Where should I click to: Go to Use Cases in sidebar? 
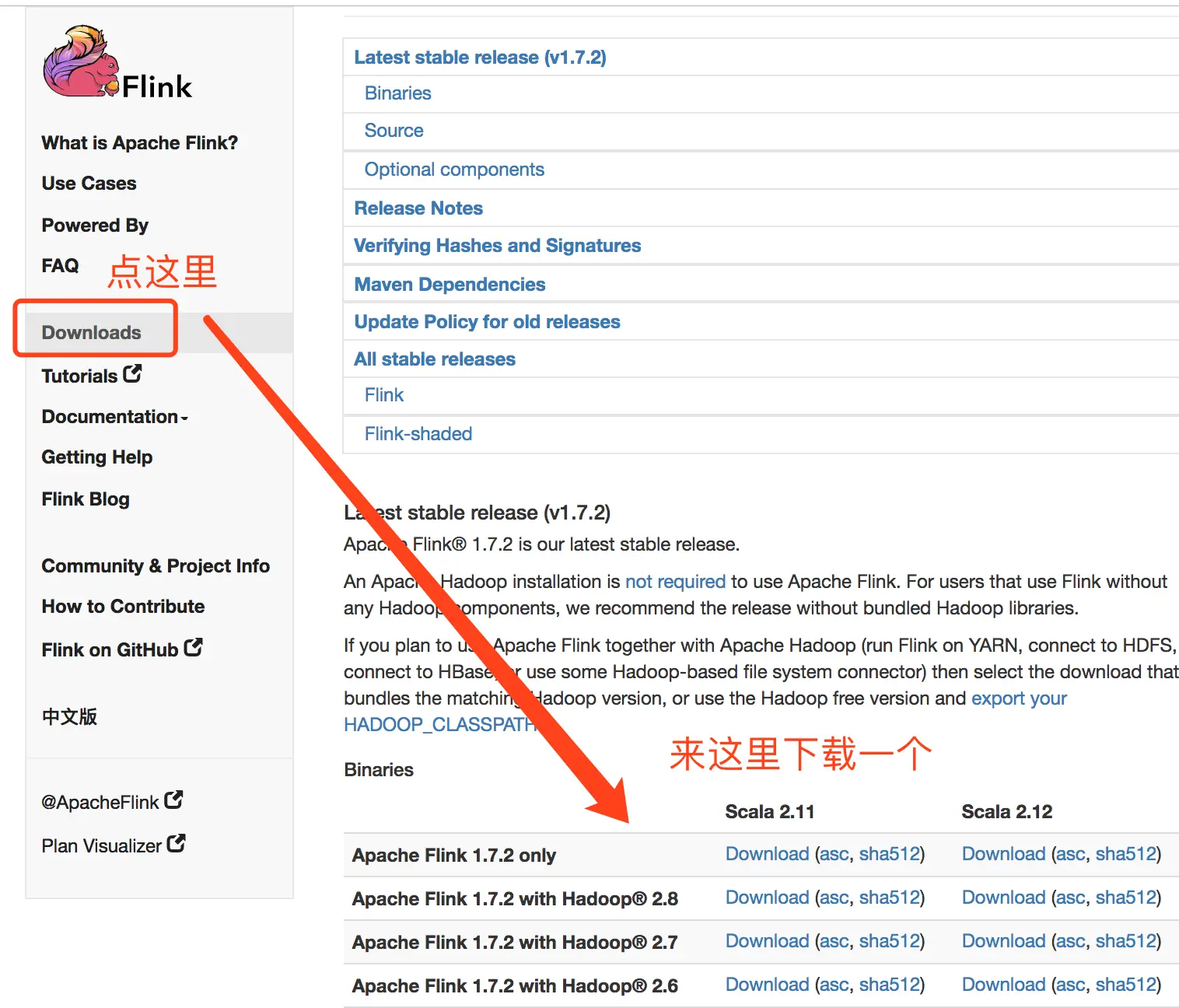point(89,184)
